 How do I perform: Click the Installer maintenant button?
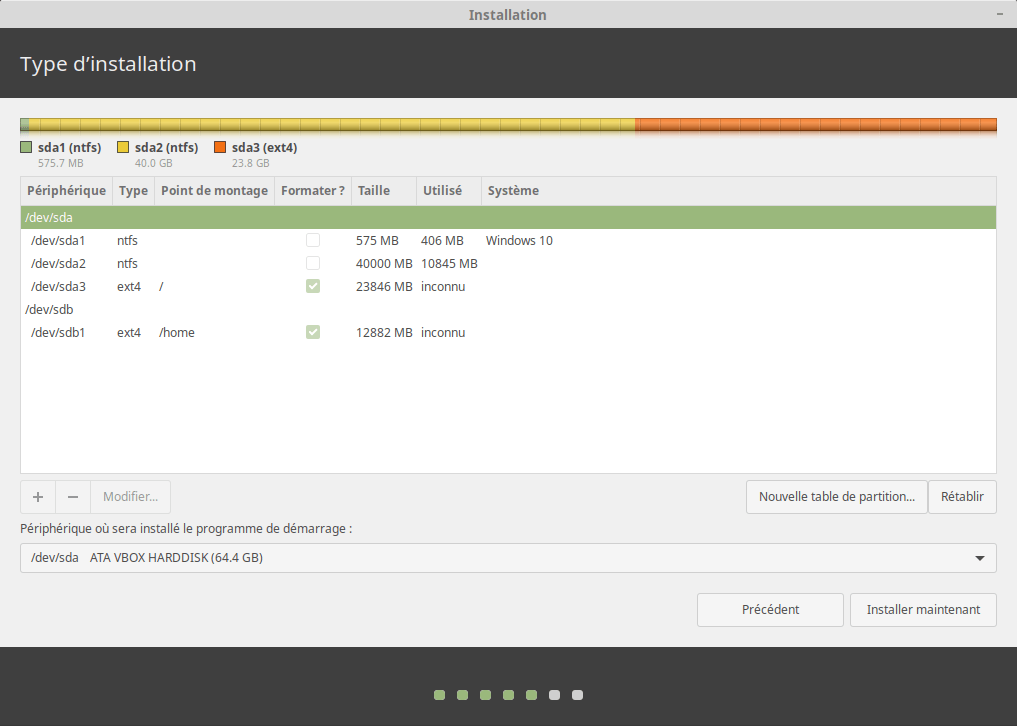pyautogui.click(x=923, y=610)
